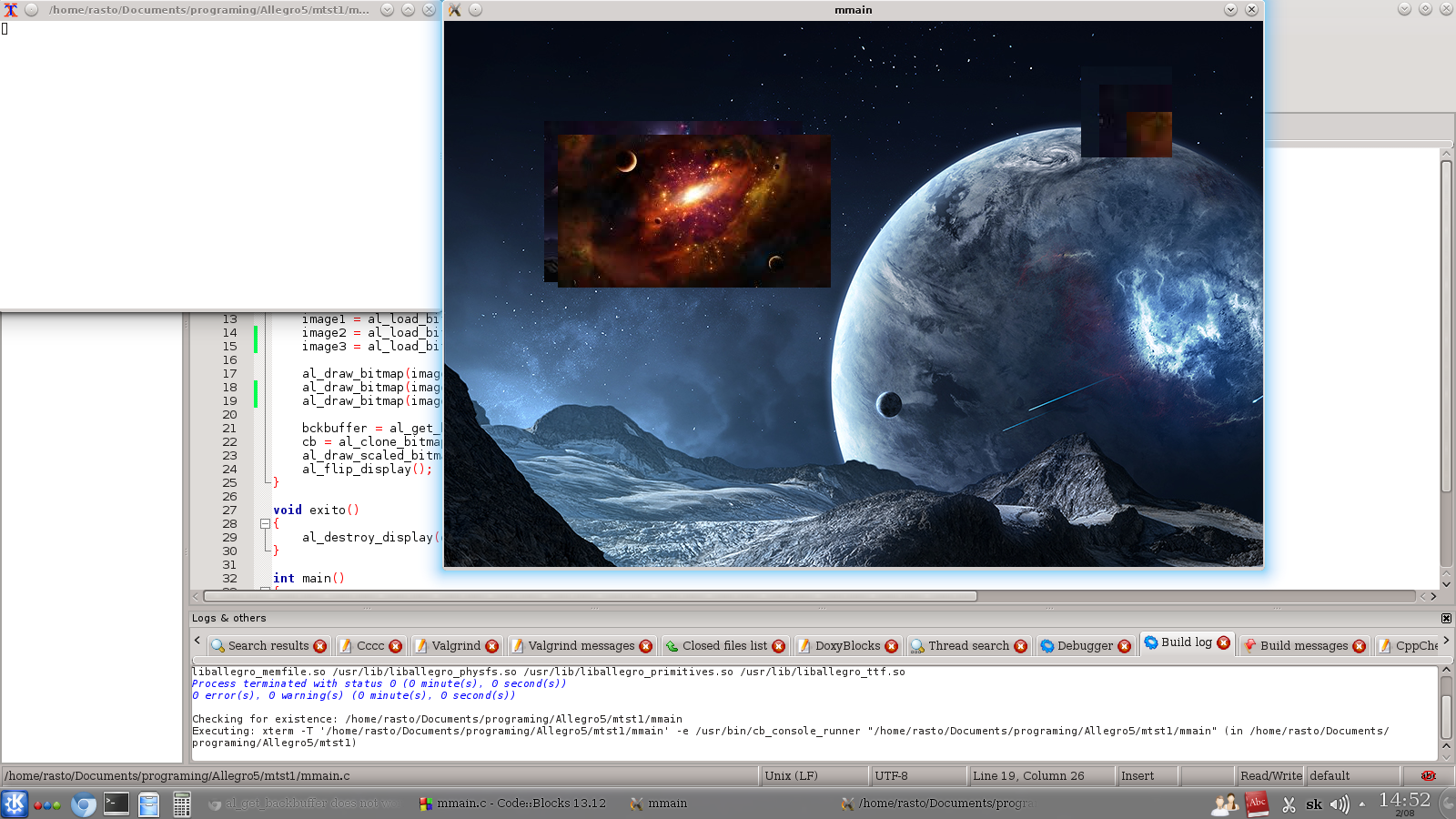Screen dimensions: 1456x819
Task: Close the Logs & others panel
Action: coord(1446,618)
